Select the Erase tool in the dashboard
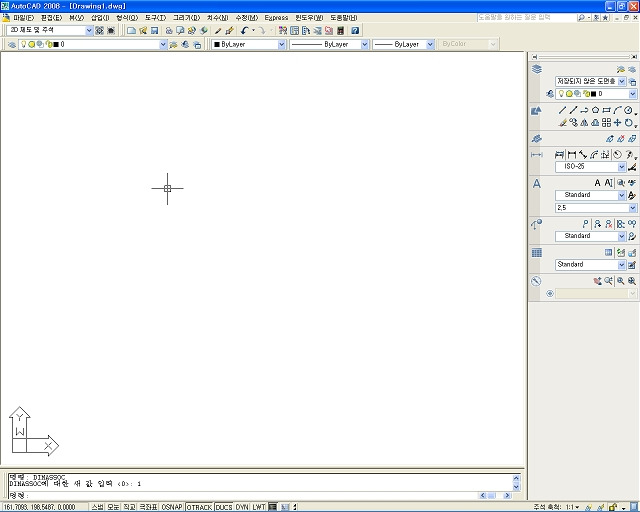This screenshot has width=640, height=512. tap(562, 122)
